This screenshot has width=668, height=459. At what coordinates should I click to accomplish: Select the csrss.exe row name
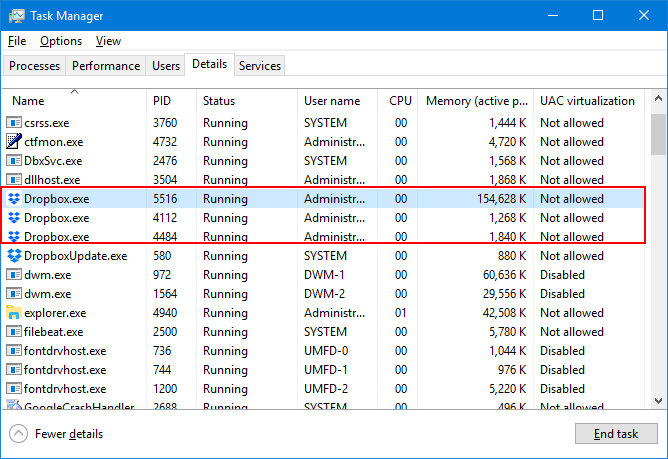tap(46, 123)
